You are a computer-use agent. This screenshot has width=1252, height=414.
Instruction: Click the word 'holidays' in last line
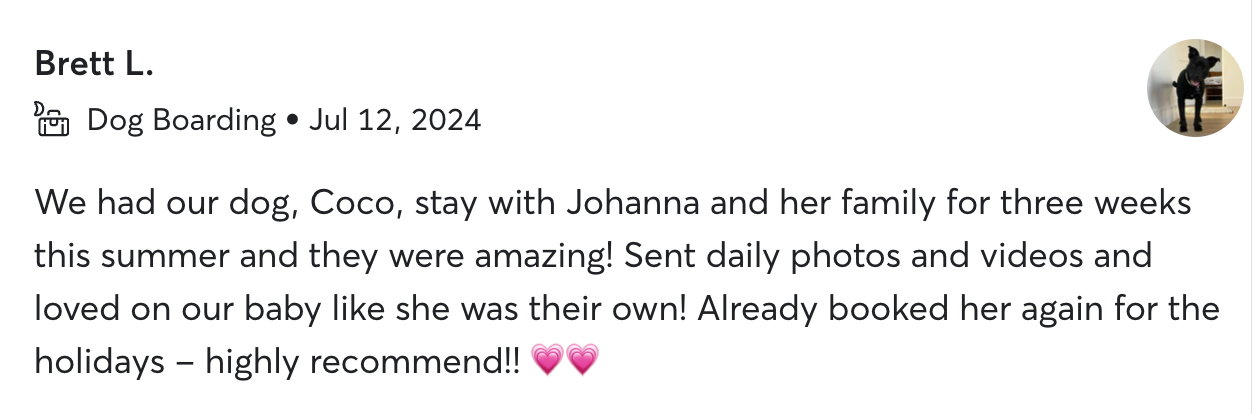99,359
